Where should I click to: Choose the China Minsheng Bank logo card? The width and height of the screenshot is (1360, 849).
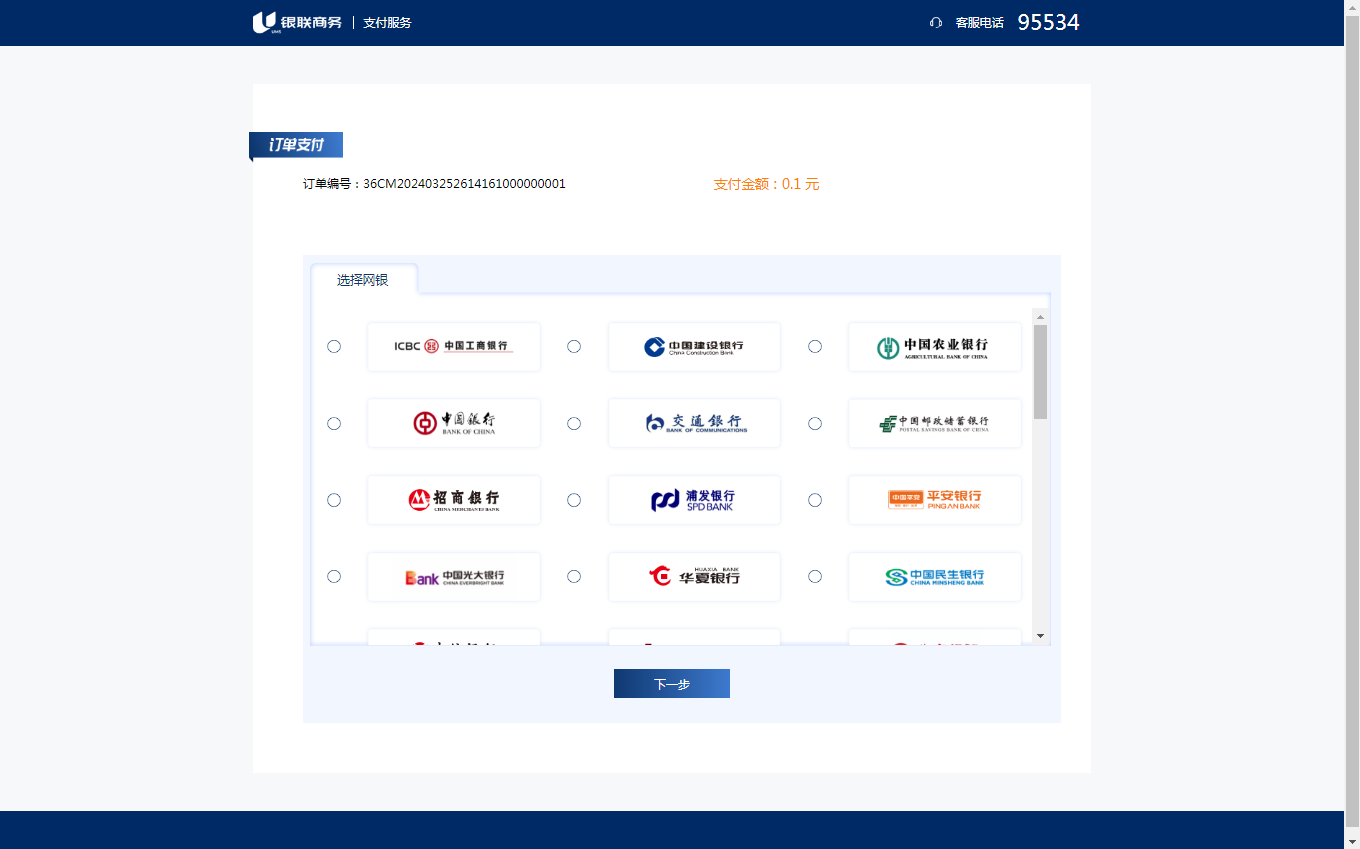[x=935, y=577]
